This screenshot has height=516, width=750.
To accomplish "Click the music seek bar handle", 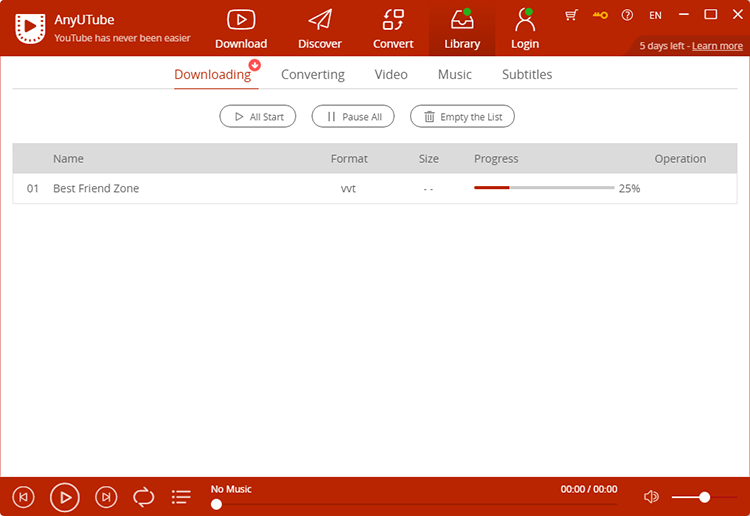I will pos(216,504).
